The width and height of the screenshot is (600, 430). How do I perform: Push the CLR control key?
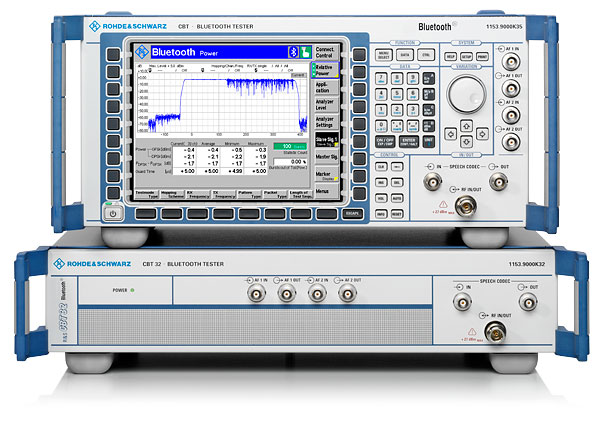(381, 167)
